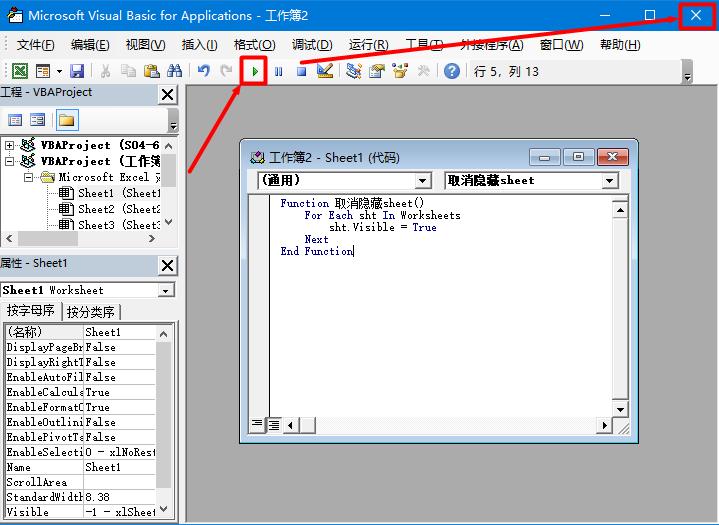Open the 取消隐藏sheet procedure dropdown

pyautogui.click(x=609, y=181)
